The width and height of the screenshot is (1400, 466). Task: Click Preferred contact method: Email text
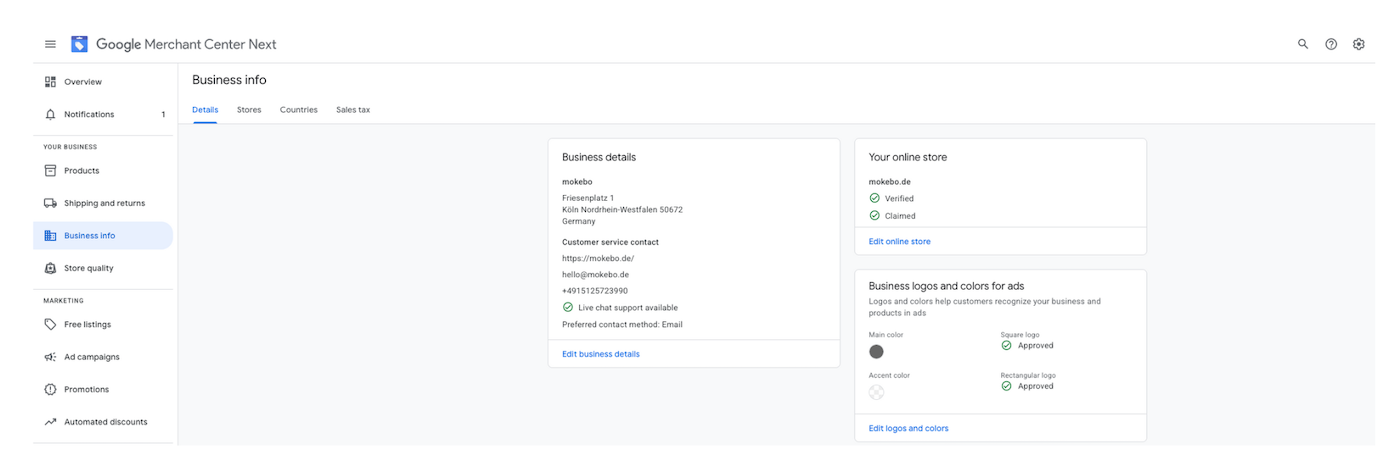pos(622,324)
